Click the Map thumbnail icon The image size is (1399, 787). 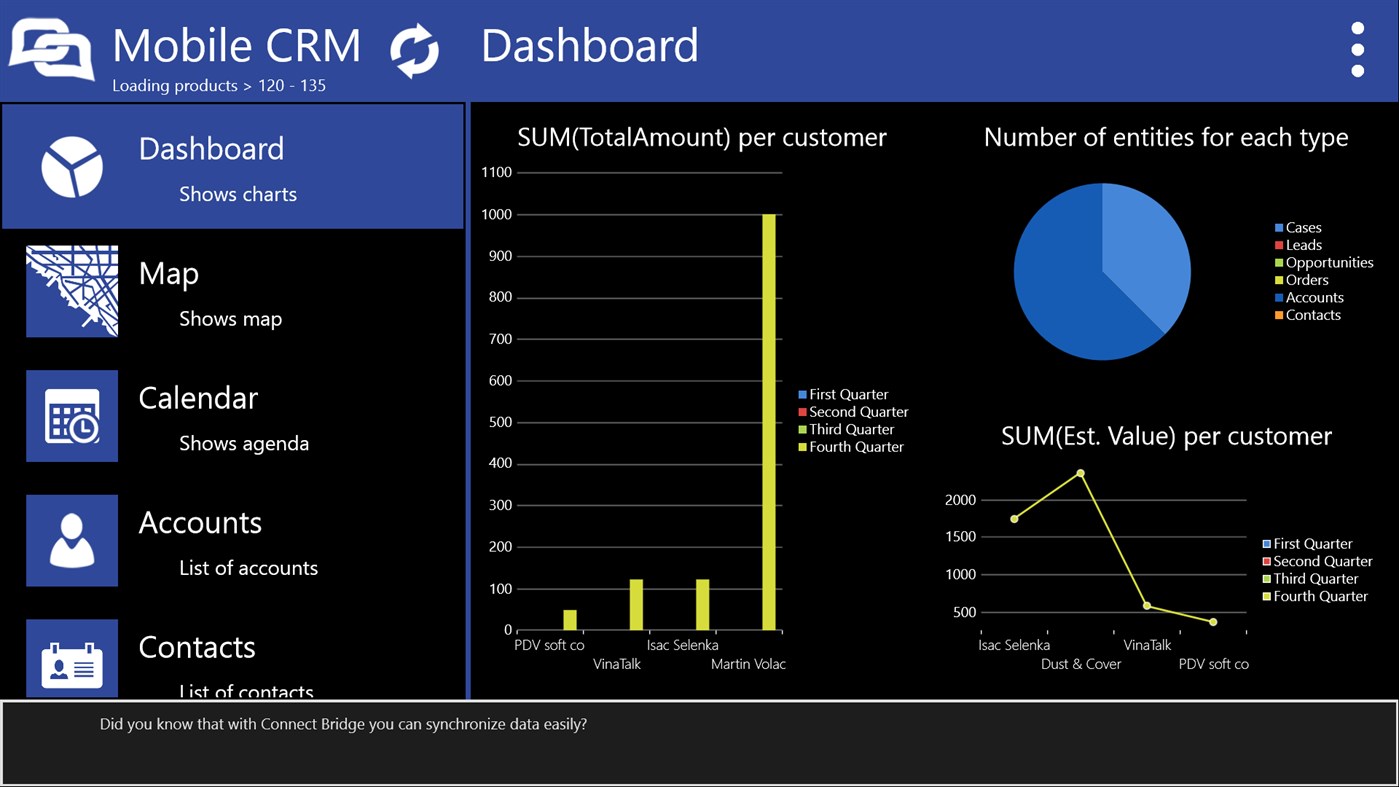[x=71, y=291]
